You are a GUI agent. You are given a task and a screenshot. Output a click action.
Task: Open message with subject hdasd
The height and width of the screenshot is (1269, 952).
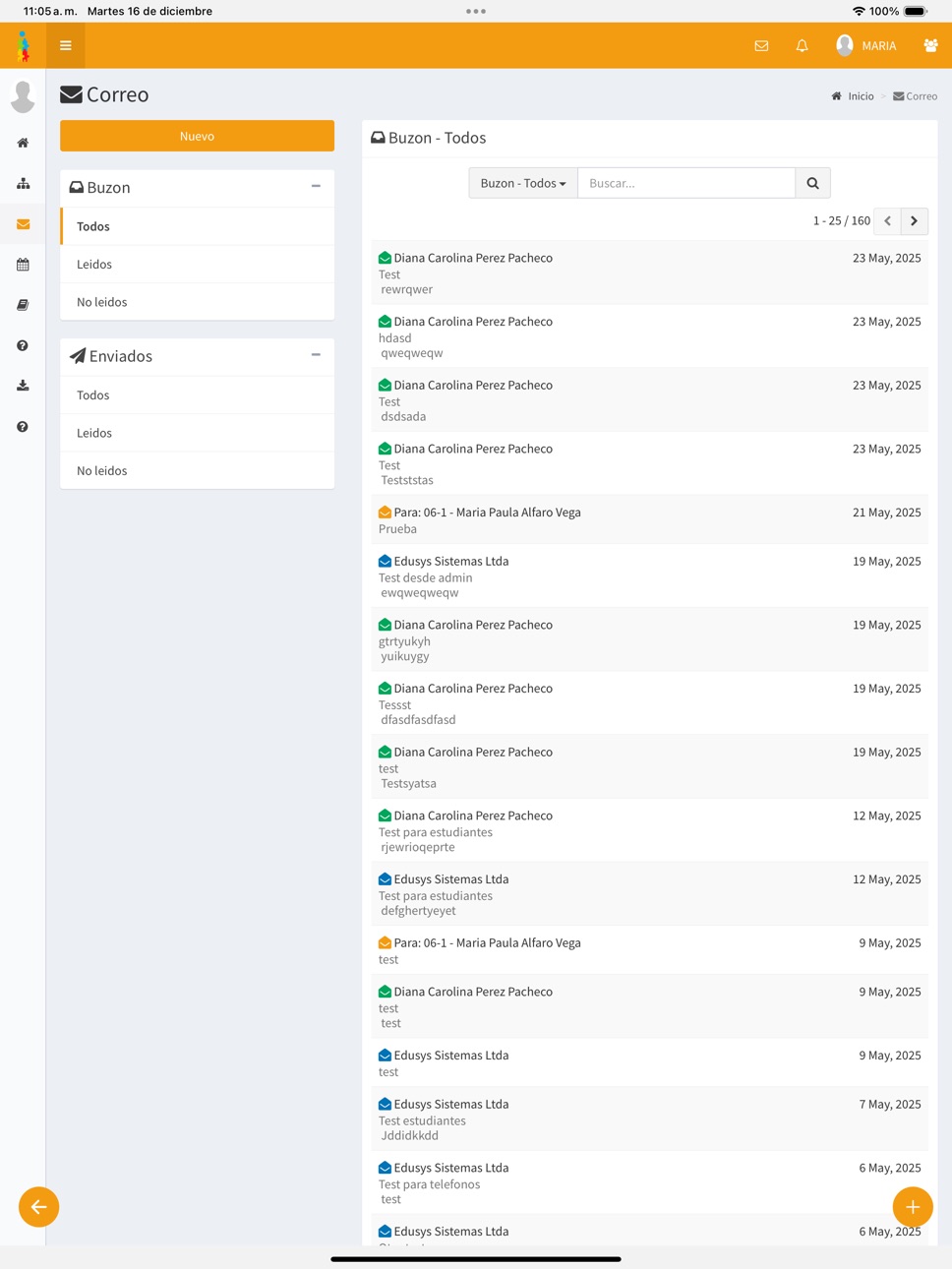click(x=649, y=336)
